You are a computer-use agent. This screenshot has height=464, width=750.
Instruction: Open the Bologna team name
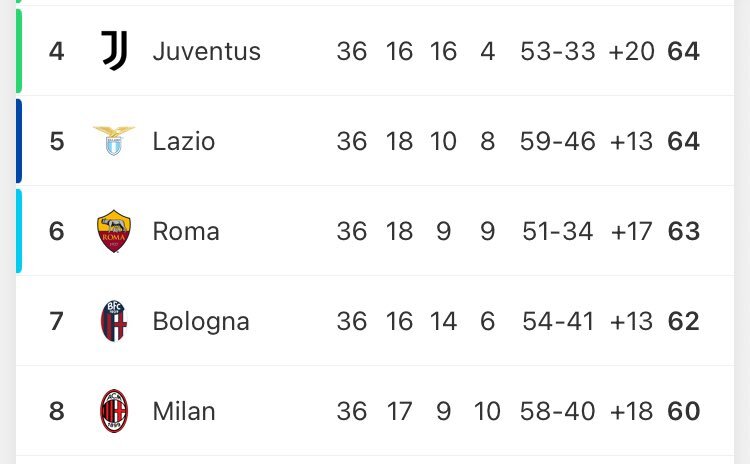point(201,321)
